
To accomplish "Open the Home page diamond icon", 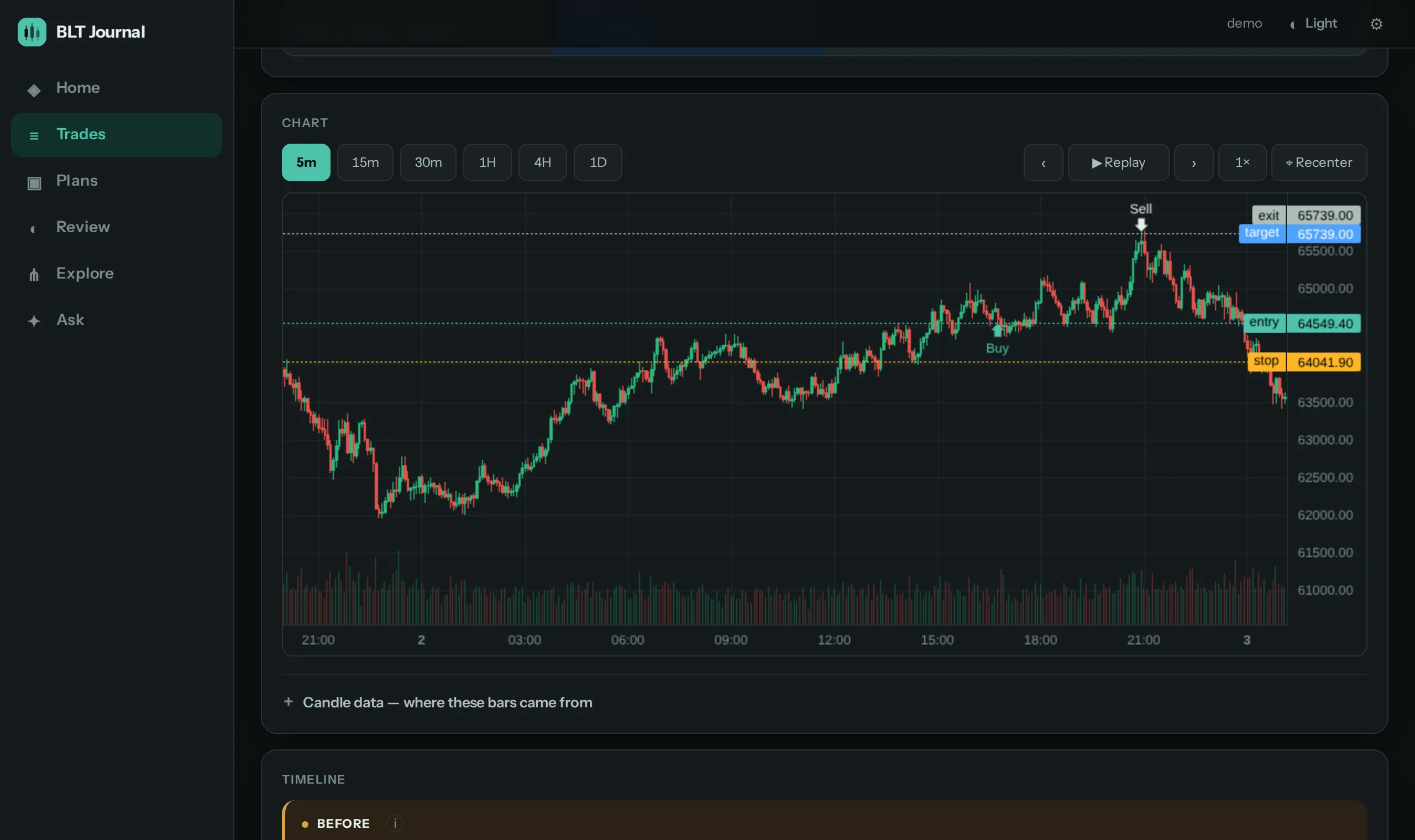I will tap(34, 90).
